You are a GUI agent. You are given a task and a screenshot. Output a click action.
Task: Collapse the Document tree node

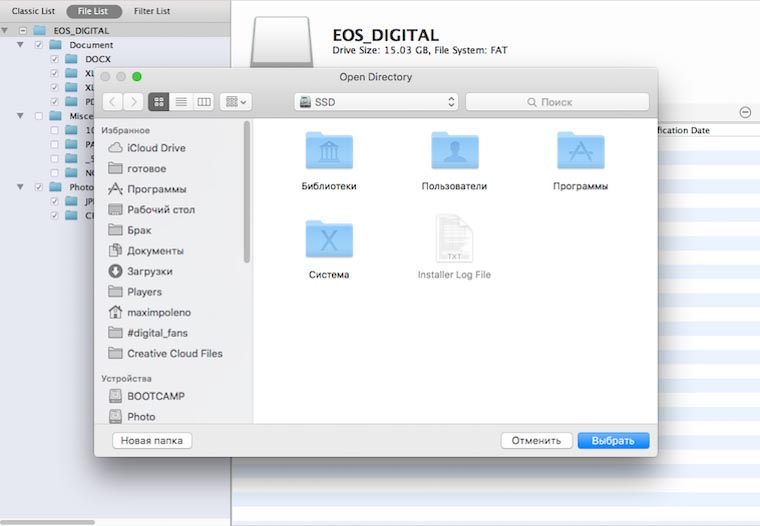[20, 45]
